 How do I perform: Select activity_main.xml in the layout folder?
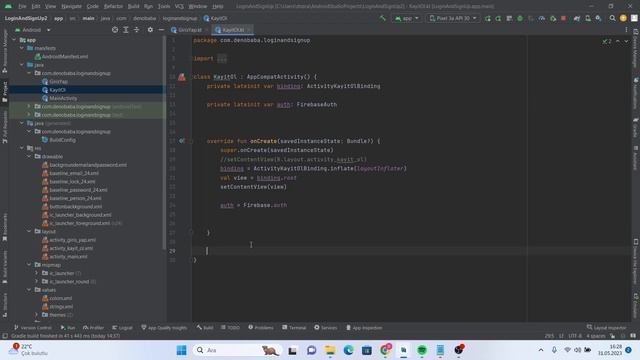tap(64, 257)
